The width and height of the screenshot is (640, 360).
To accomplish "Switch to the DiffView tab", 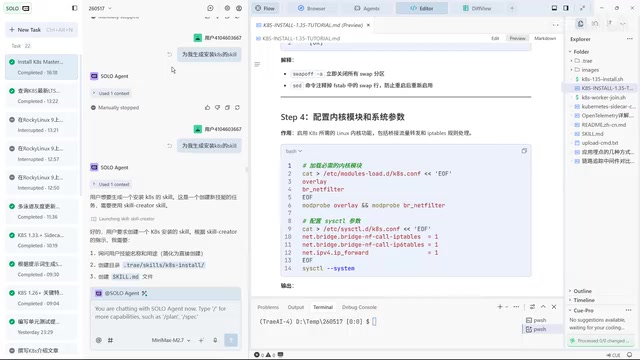I will [x=477, y=8].
